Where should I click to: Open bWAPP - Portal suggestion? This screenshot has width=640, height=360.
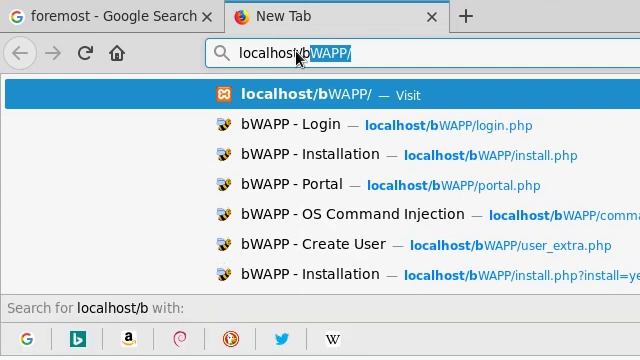322,184
